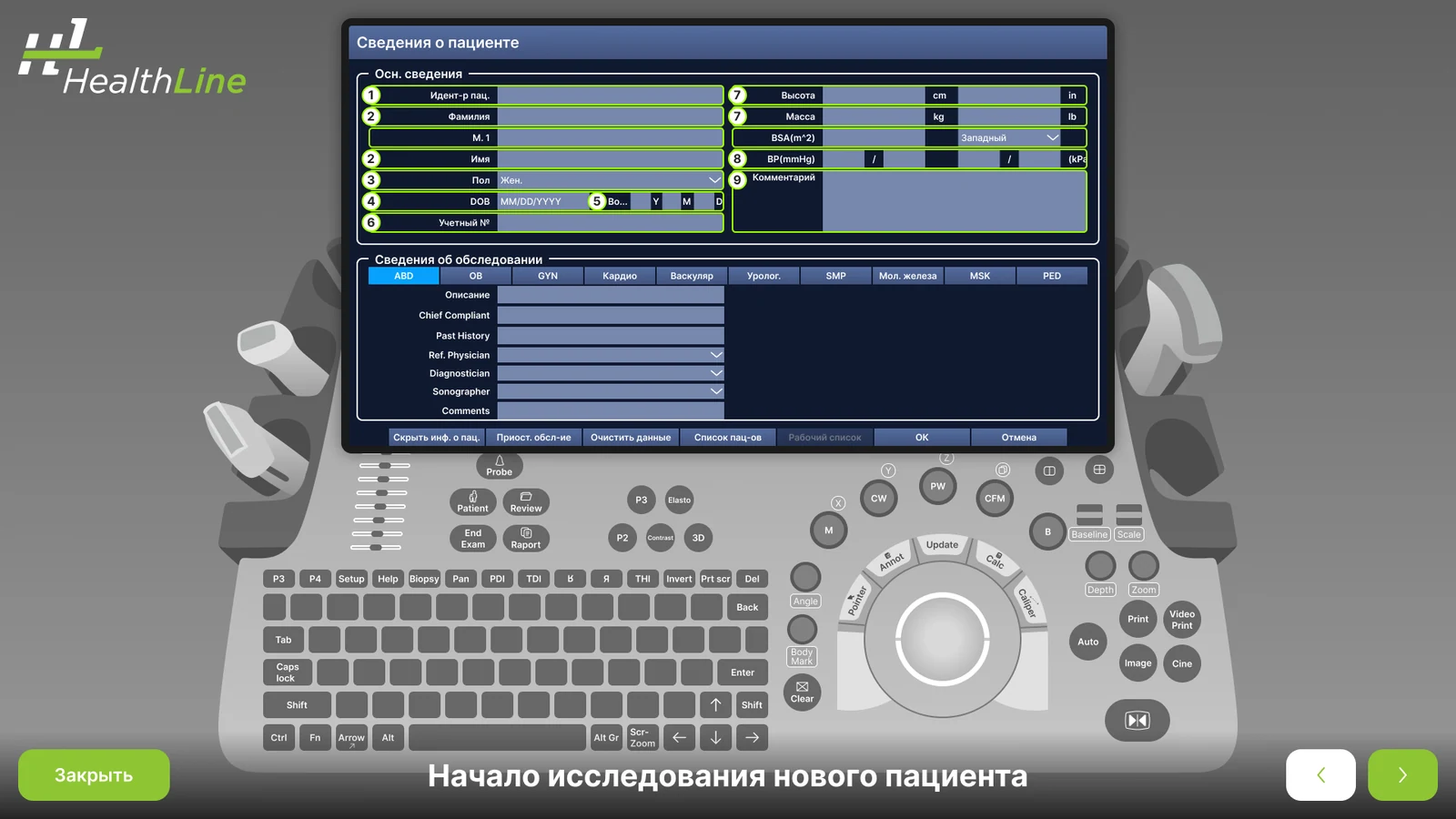Click the Left arrow key on keyboard
The width and height of the screenshot is (1456, 819).
tap(679, 737)
